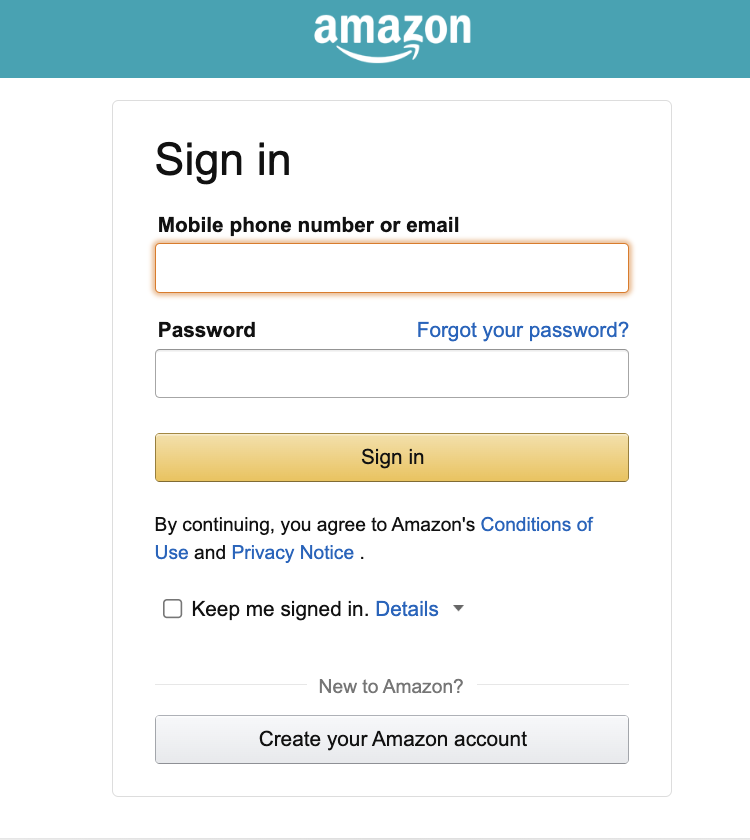Click the Amazon logo wordmark in the header
Image resolution: width=750 pixels, height=840 pixels.
[x=392, y=29]
